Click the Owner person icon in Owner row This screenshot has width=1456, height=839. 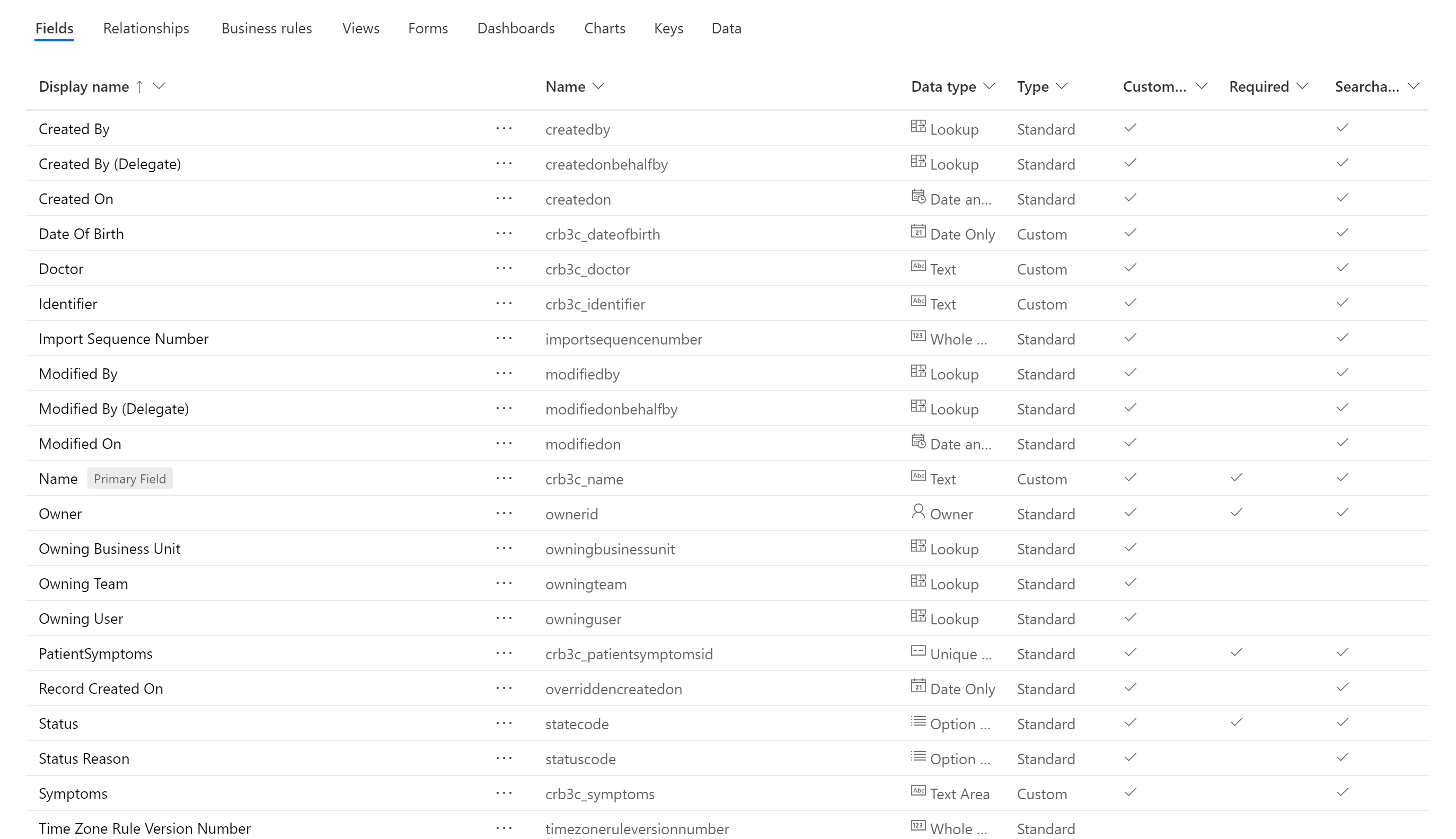[x=918, y=511]
